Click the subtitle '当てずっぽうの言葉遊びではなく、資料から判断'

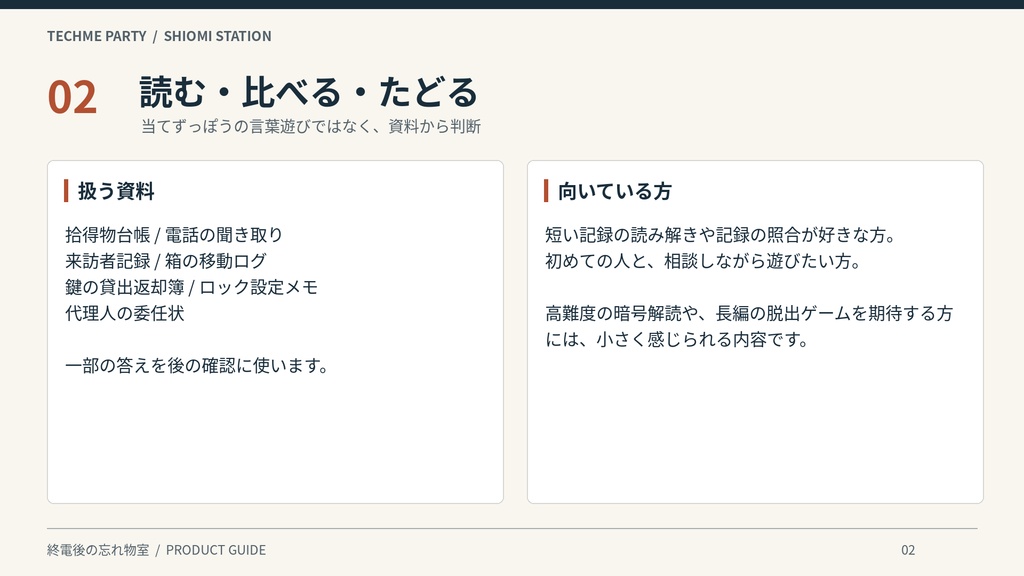point(311,126)
